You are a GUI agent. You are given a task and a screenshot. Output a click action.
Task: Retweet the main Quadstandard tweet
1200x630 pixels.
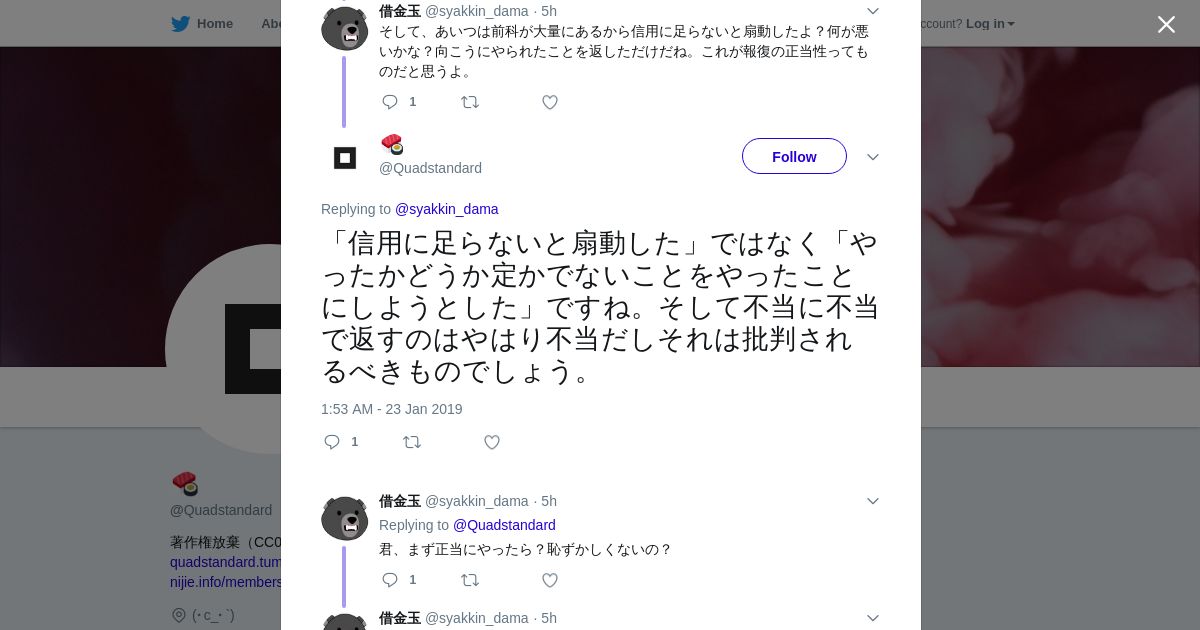click(412, 442)
